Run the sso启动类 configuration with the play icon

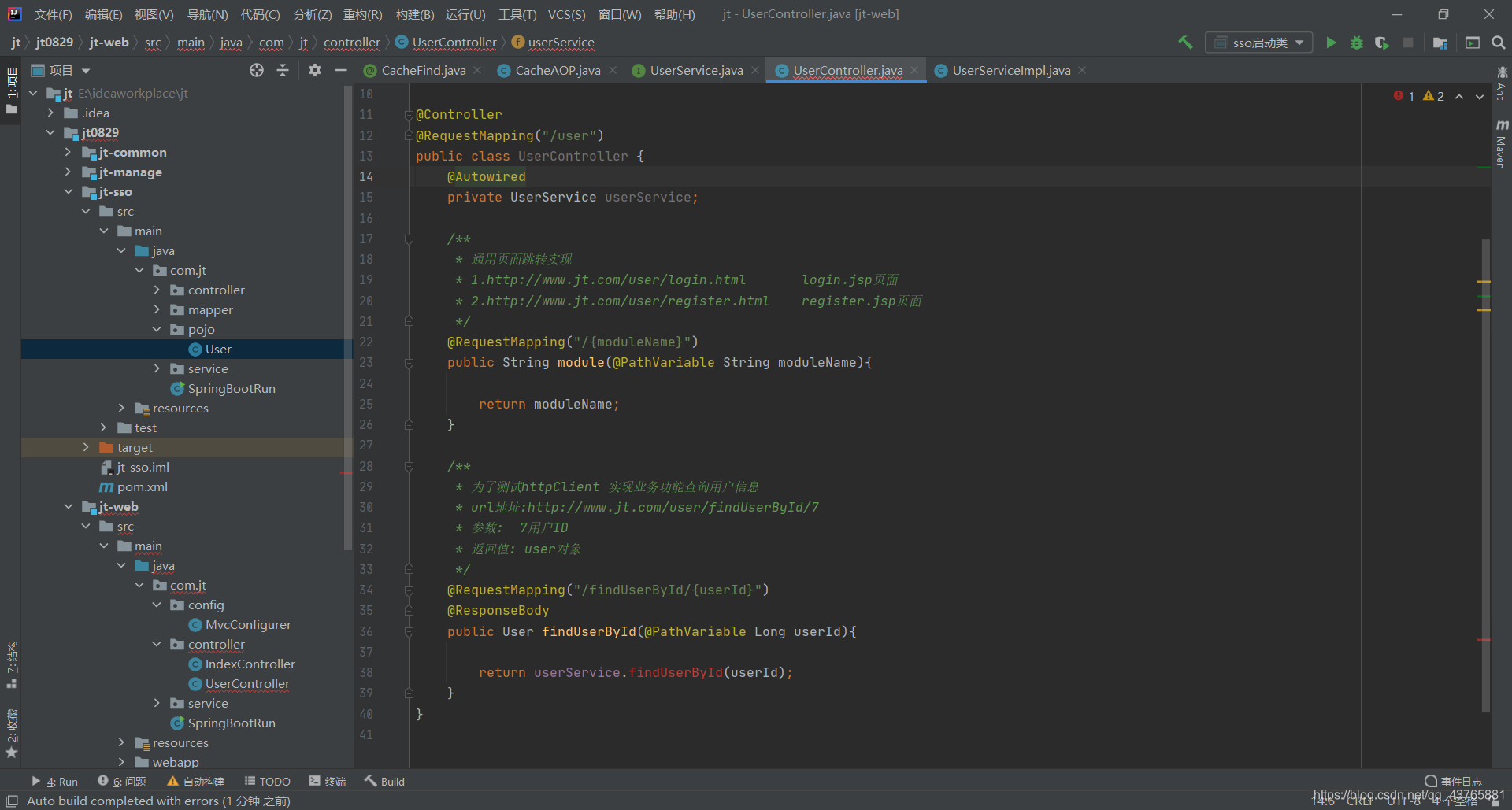pos(1331,43)
